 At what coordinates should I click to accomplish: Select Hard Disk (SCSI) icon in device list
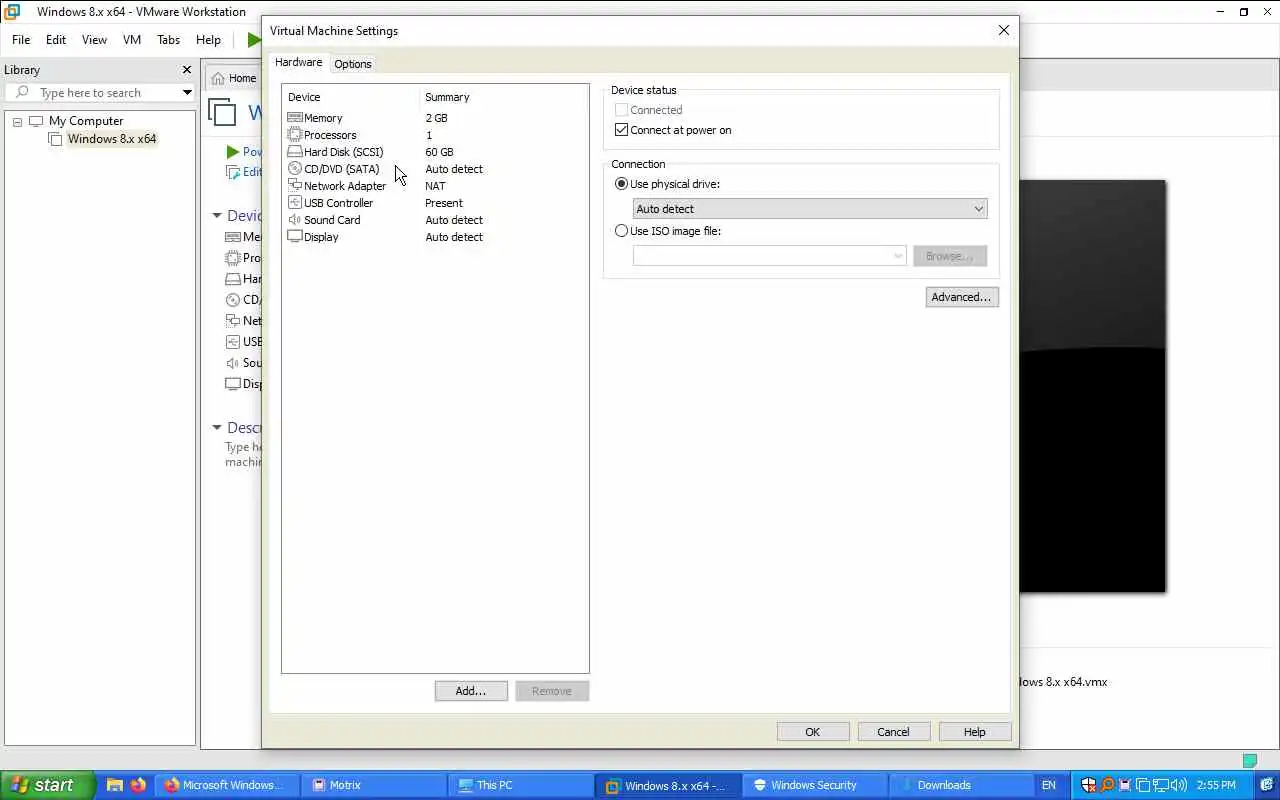[x=295, y=152]
